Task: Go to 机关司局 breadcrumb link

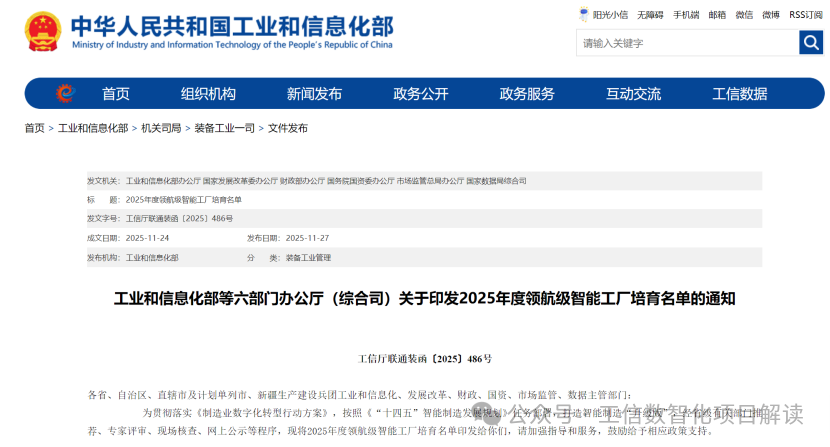Action: coord(161,129)
